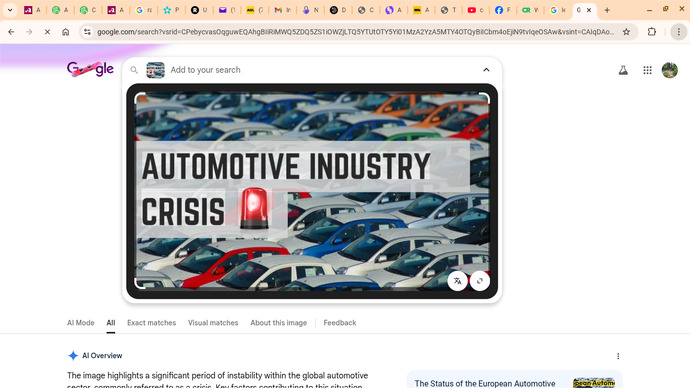Click the searched image thumbnail in search box
Viewport: 690px width, 388px height.
tap(155, 70)
